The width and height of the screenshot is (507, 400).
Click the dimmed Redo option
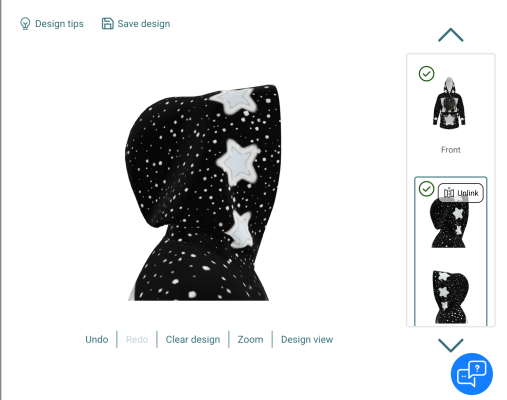[137, 339]
